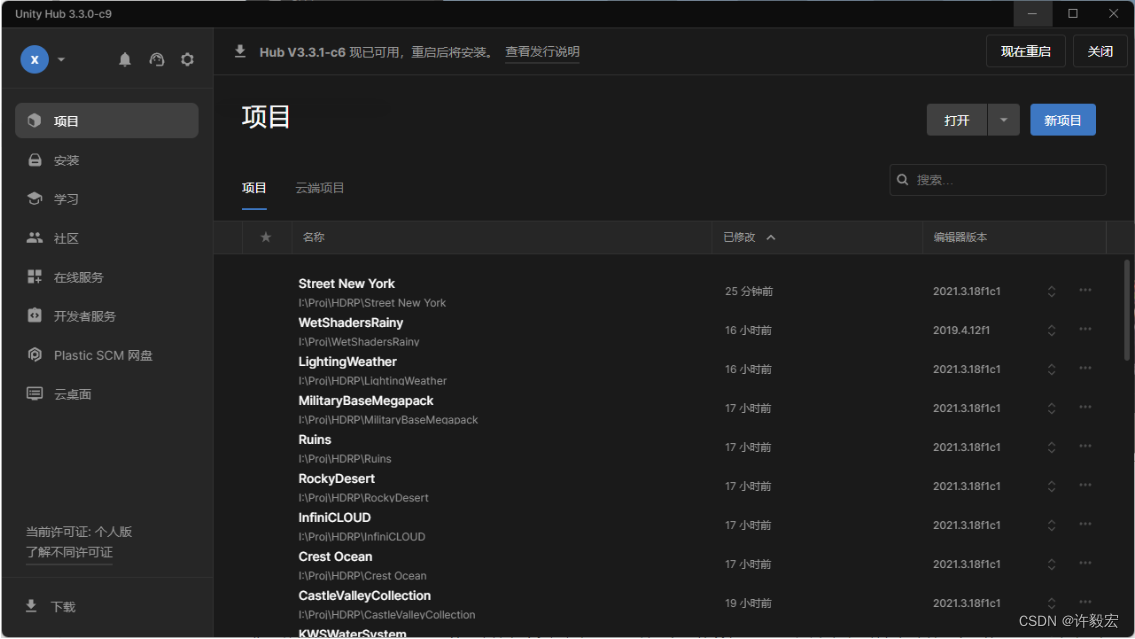Image resolution: width=1135 pixels, height=639 pixels.
Task: Open the LightingWeather project
Action: (347, 362)
